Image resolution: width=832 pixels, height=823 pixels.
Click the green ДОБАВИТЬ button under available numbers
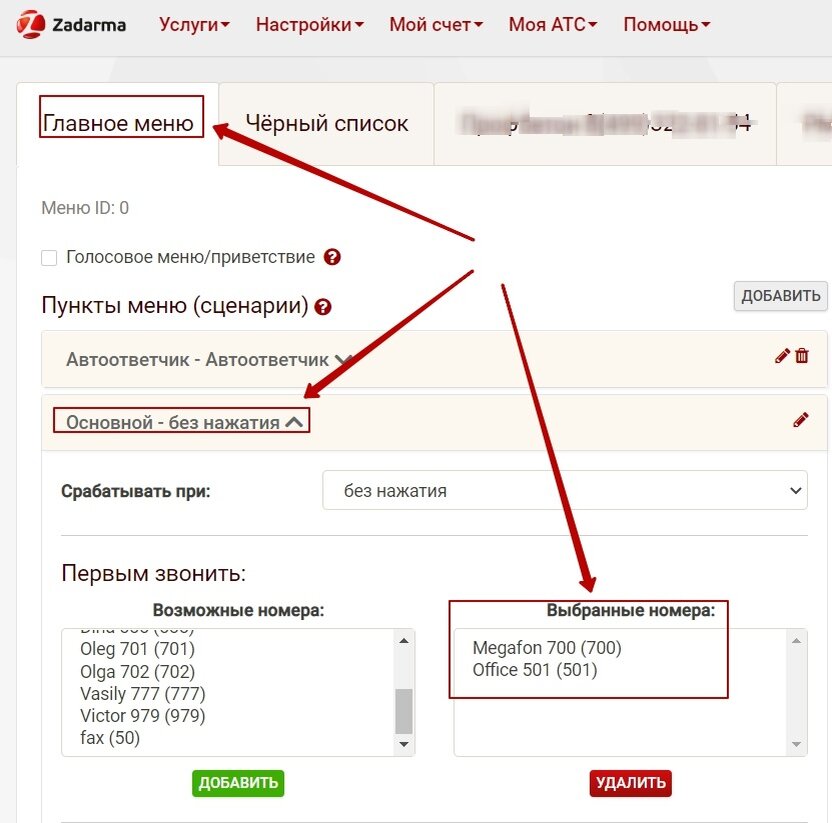pyautogui.click(x=238, y=783)
